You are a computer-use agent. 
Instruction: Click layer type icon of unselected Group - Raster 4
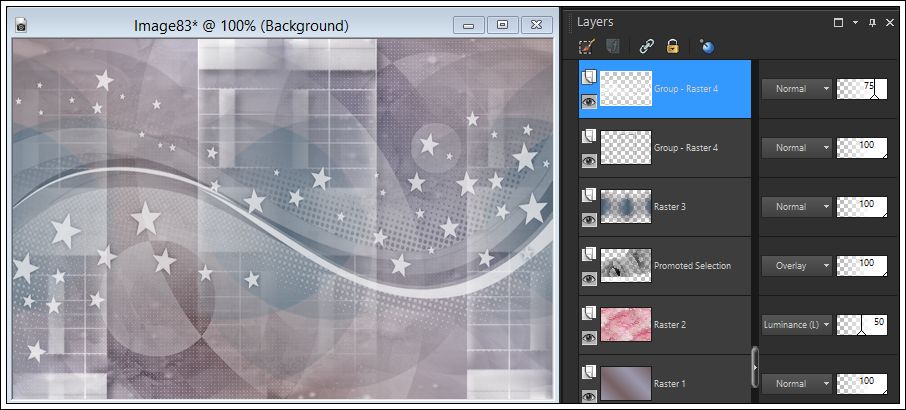coord(589,136)
